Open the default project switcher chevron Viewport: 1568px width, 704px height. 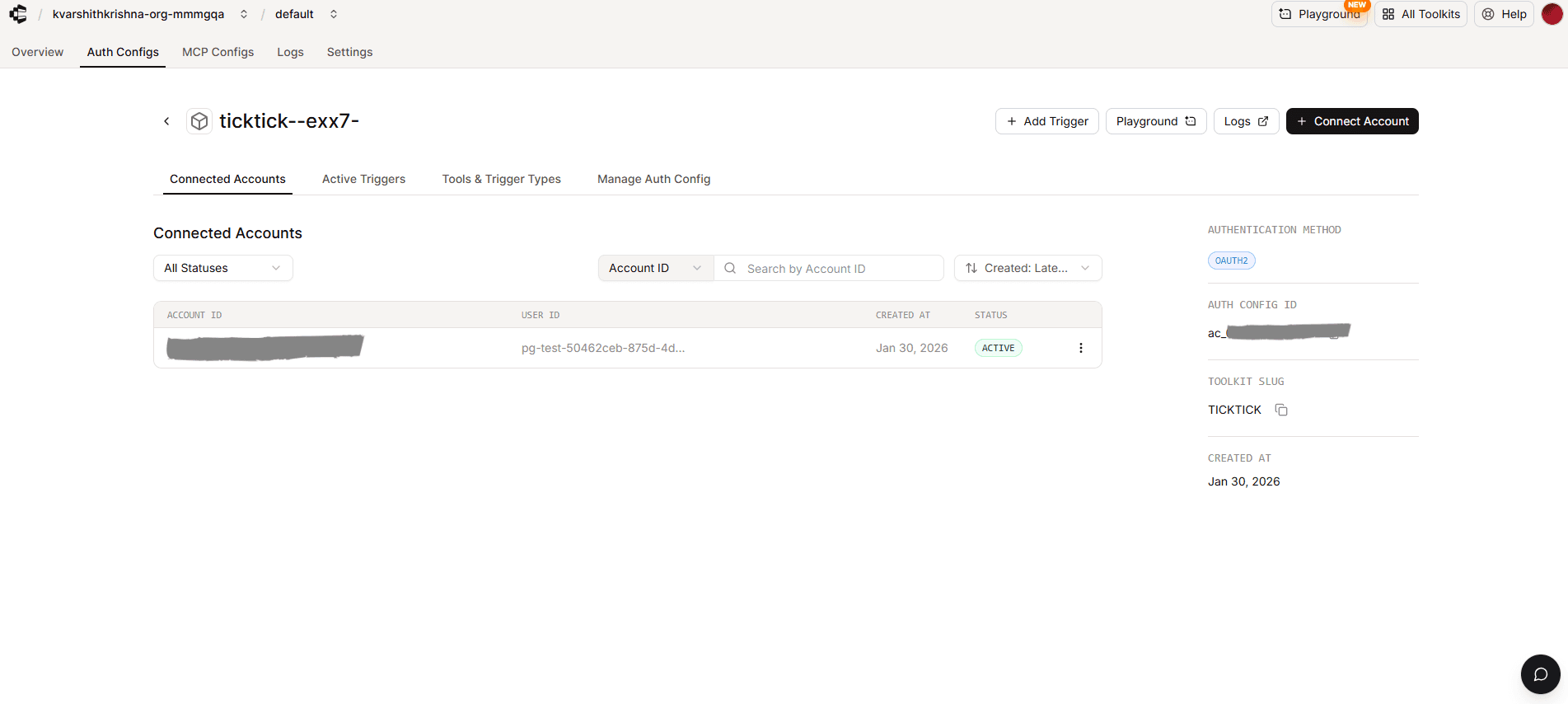[x=334, y=14]
